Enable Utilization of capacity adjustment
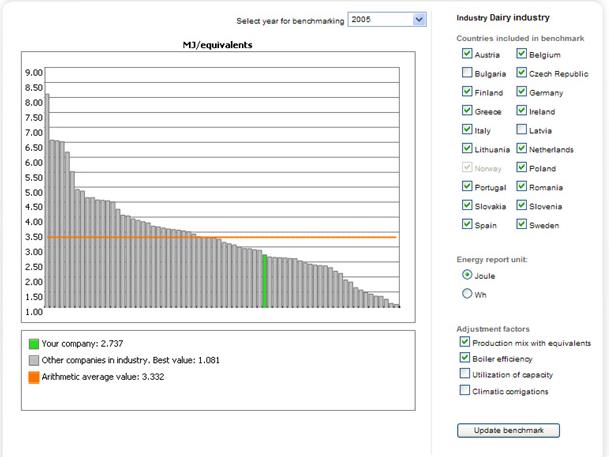Screen dimensions: 609x457 [x=465, y=374]
